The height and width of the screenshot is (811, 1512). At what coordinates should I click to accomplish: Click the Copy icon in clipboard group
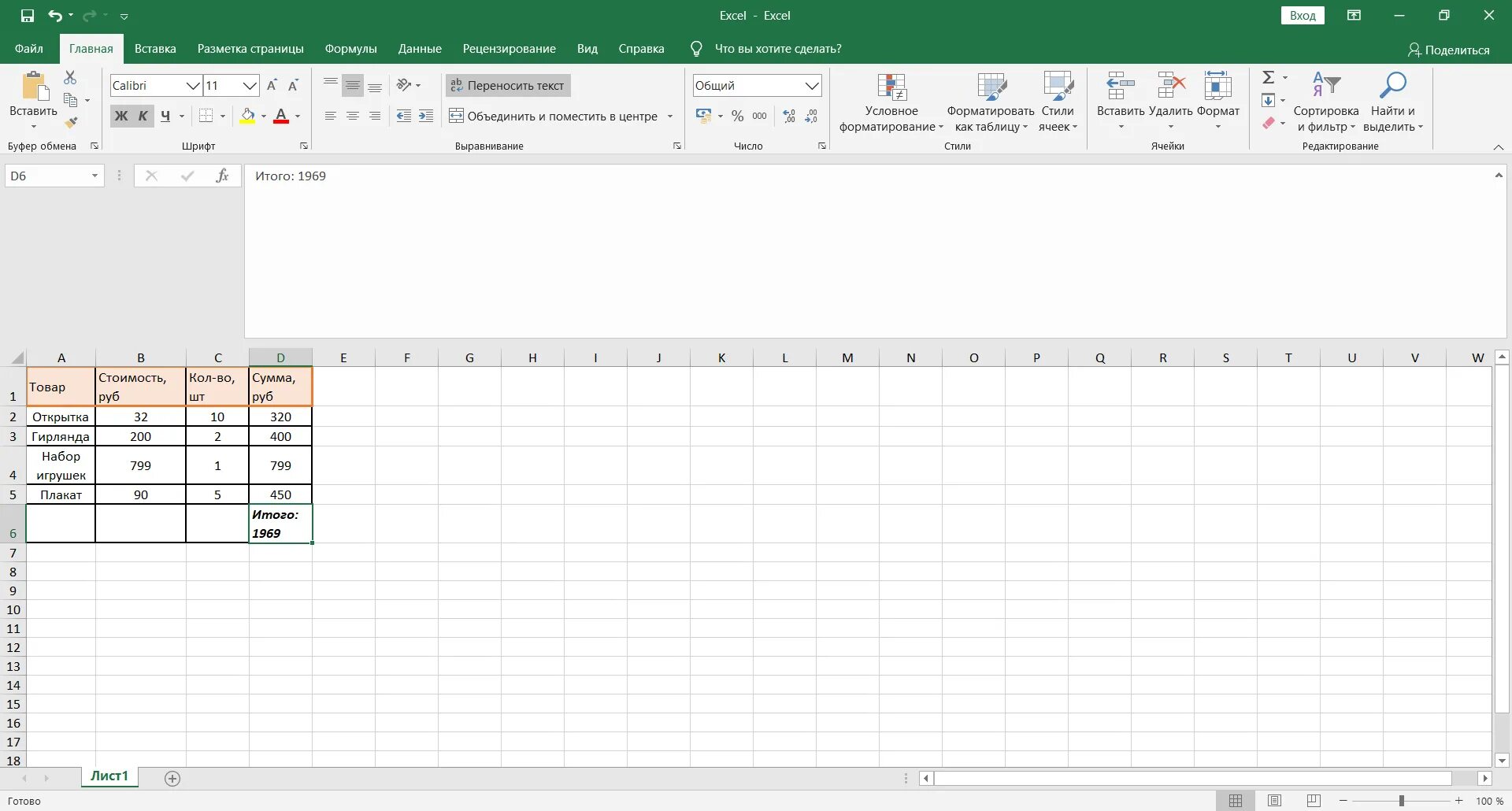pyautogui.click(x=71, y=100)
